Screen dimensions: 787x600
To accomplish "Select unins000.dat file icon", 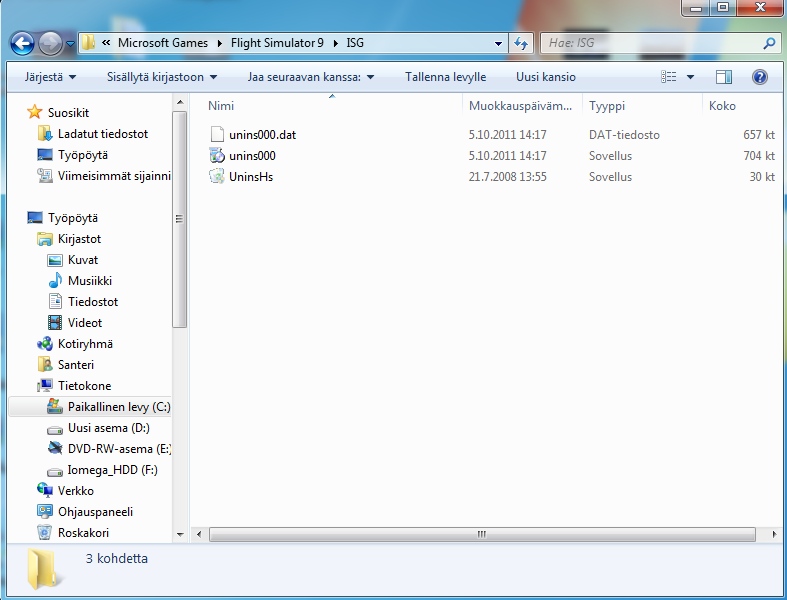I will click(217, 135).
